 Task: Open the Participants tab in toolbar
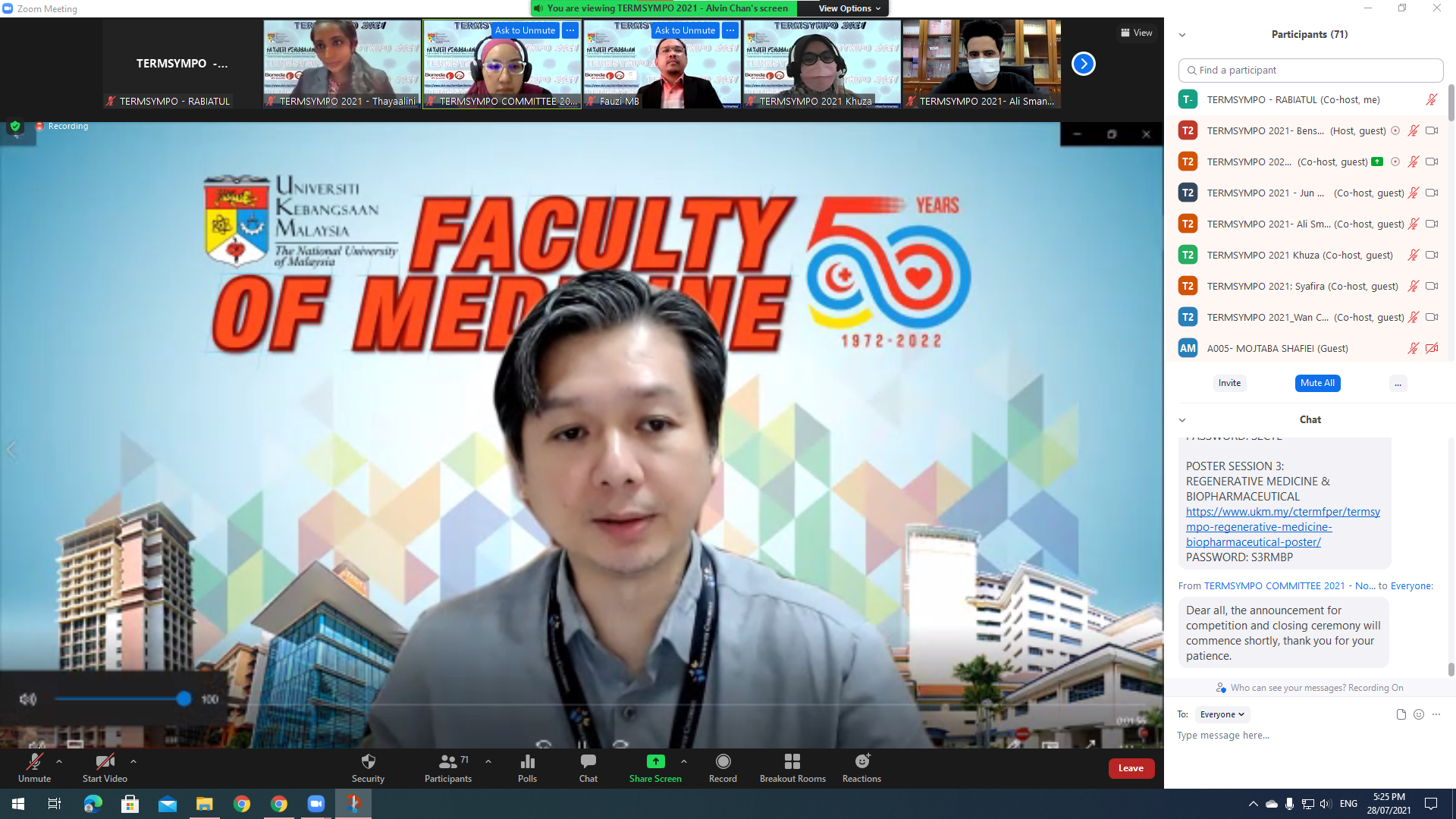coord(447,762)
